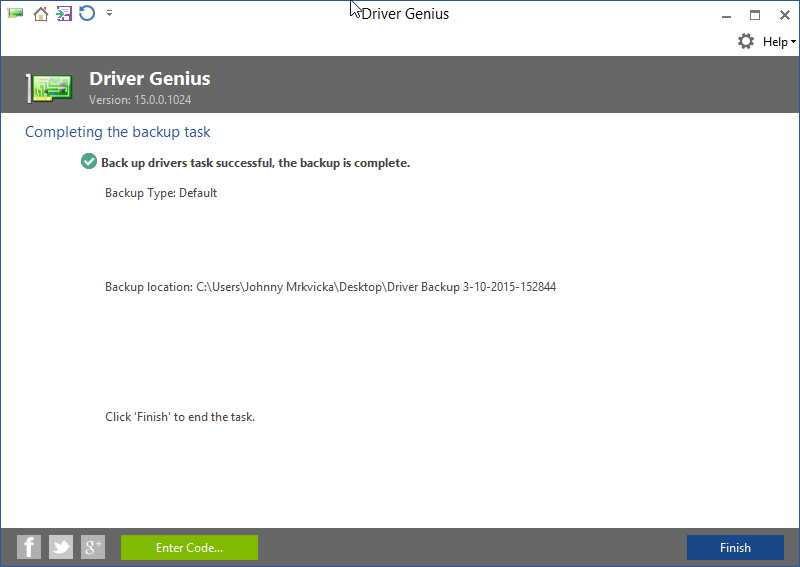This screenshot has width=800, height=567.
Task: Go to the Home screen icon
Action: pyautogui.click(x=41, y=14)
